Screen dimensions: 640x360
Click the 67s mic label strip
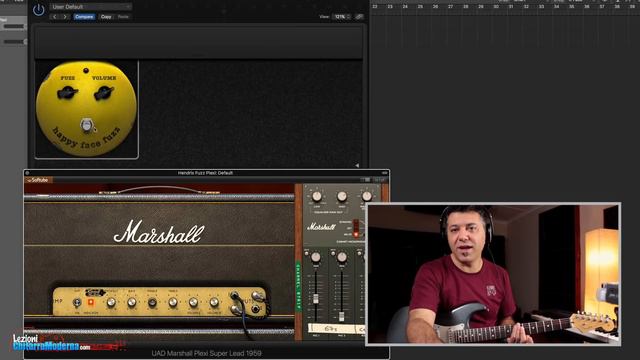[331, 328]
